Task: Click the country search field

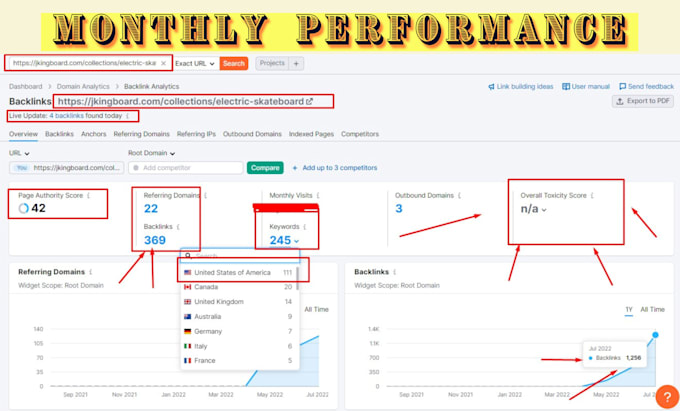Action: point(240,256)
